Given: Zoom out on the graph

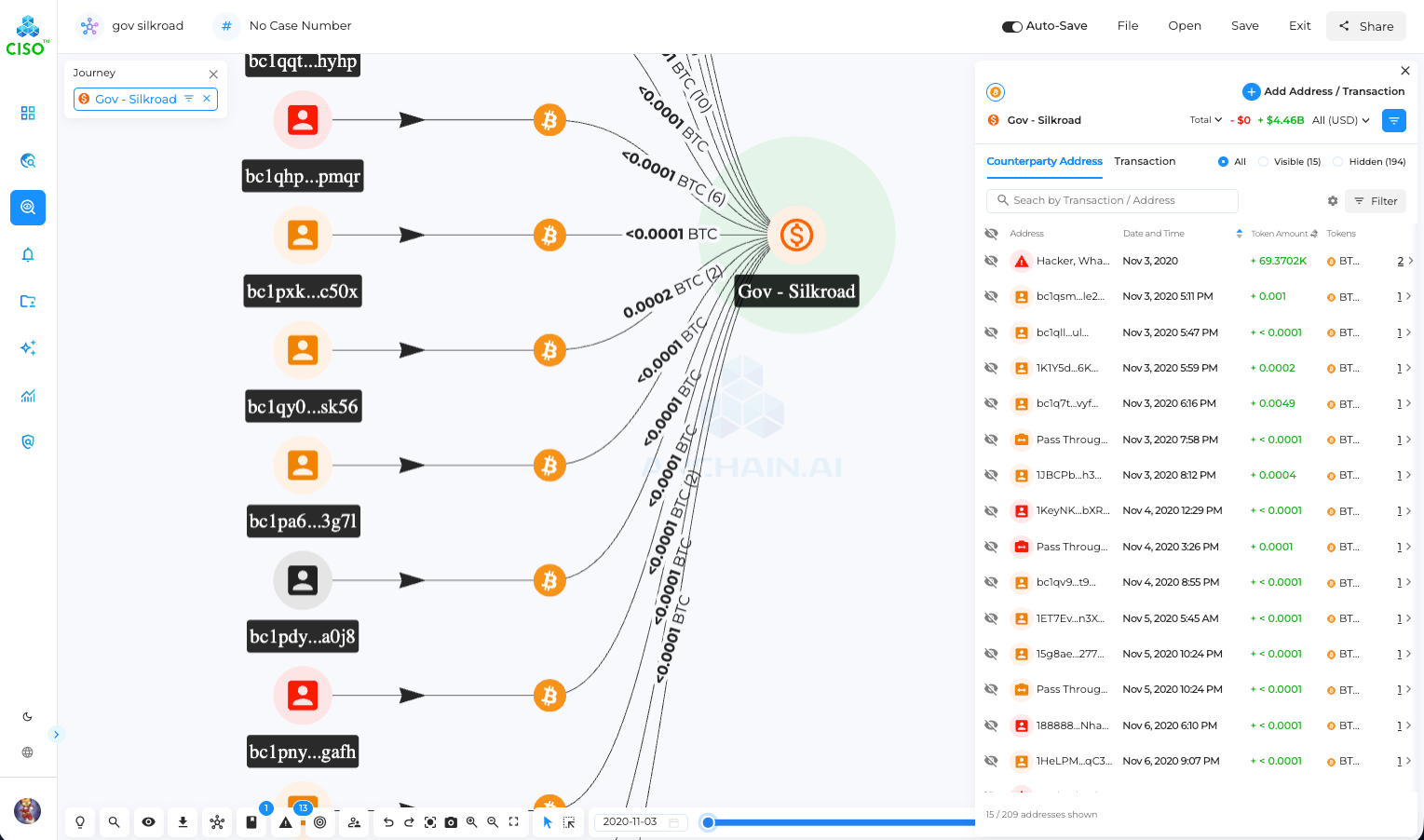Looking at the screenshot, I should click(x=493, y=822).
